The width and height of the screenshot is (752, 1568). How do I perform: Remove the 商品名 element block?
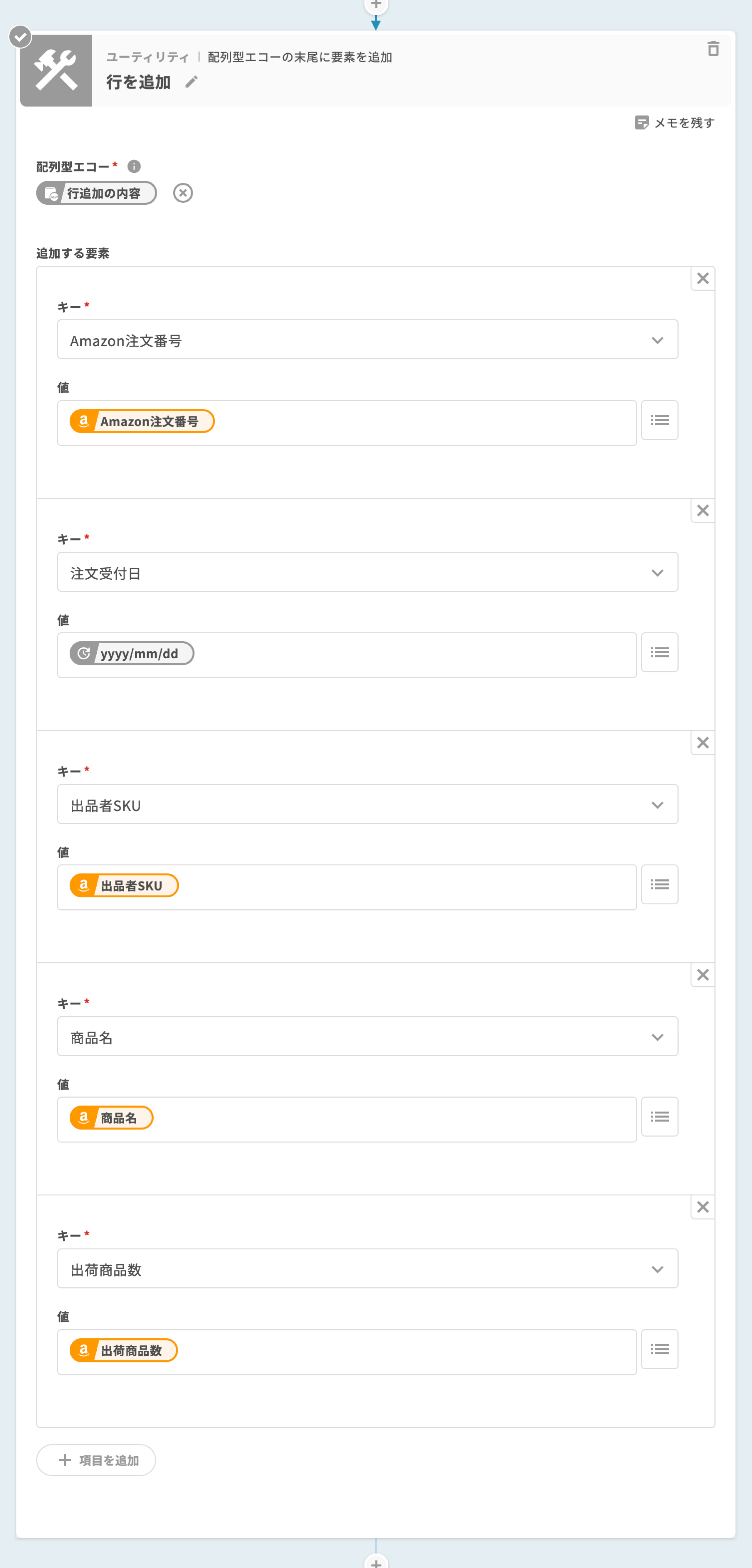[702, 975]
